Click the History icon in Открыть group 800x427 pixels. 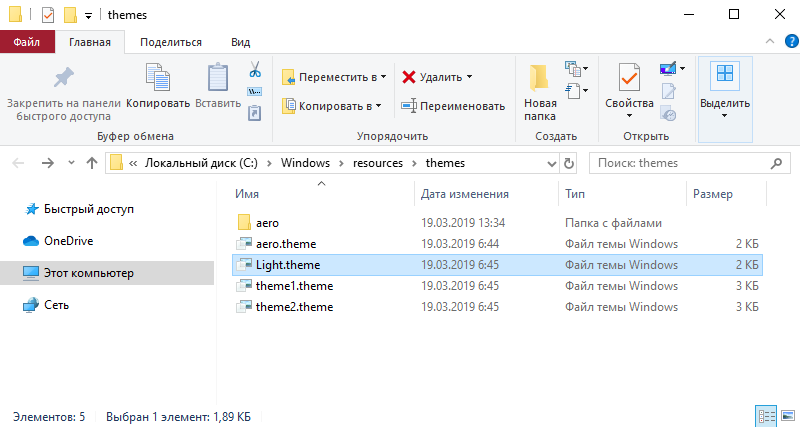tap(668, 113)
